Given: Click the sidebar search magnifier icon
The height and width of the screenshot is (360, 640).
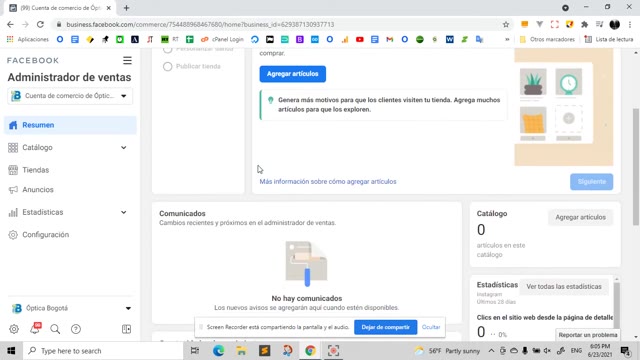Looking at the screenshot, I should pos(55,329).
